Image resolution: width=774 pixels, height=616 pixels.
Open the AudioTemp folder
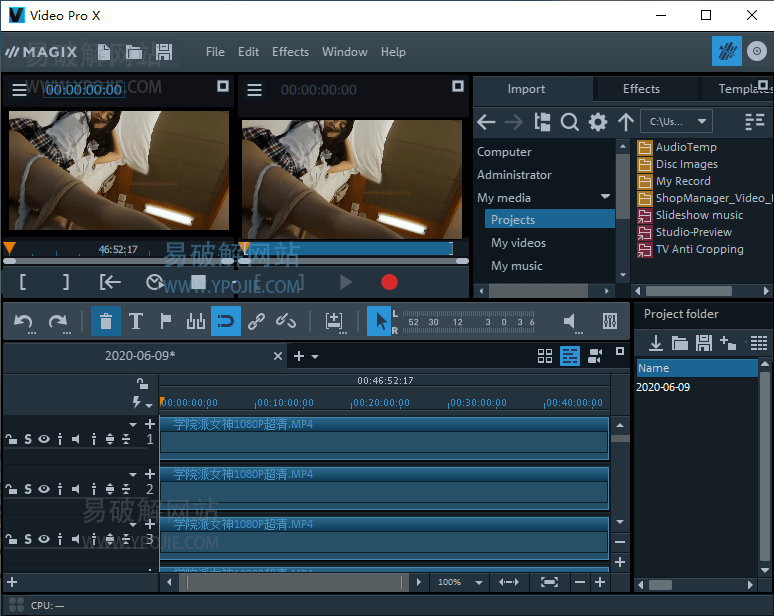point(677,147)
